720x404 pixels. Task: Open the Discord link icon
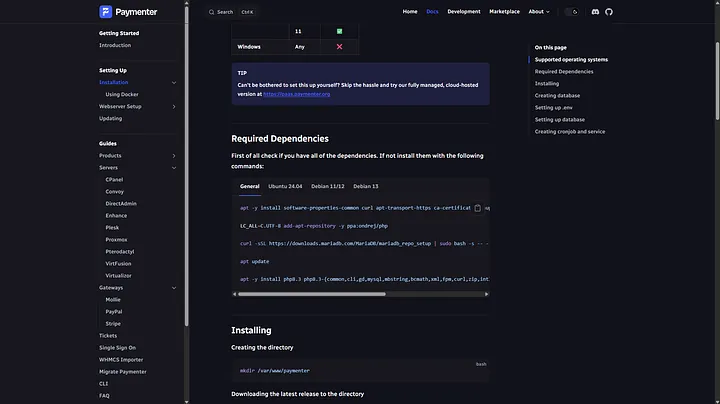coord(595,12)
